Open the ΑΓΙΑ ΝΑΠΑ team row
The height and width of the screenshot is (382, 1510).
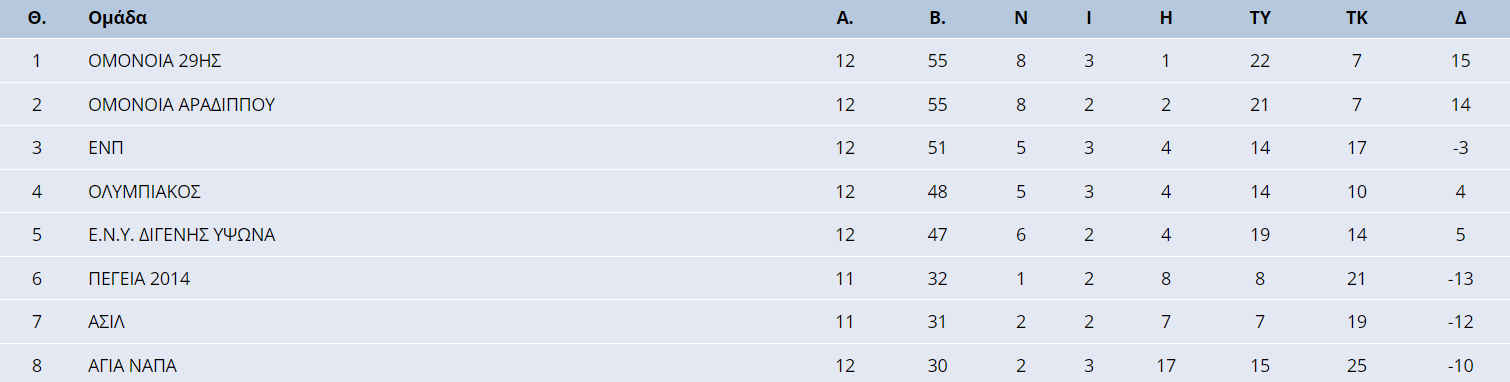(755, 365)
